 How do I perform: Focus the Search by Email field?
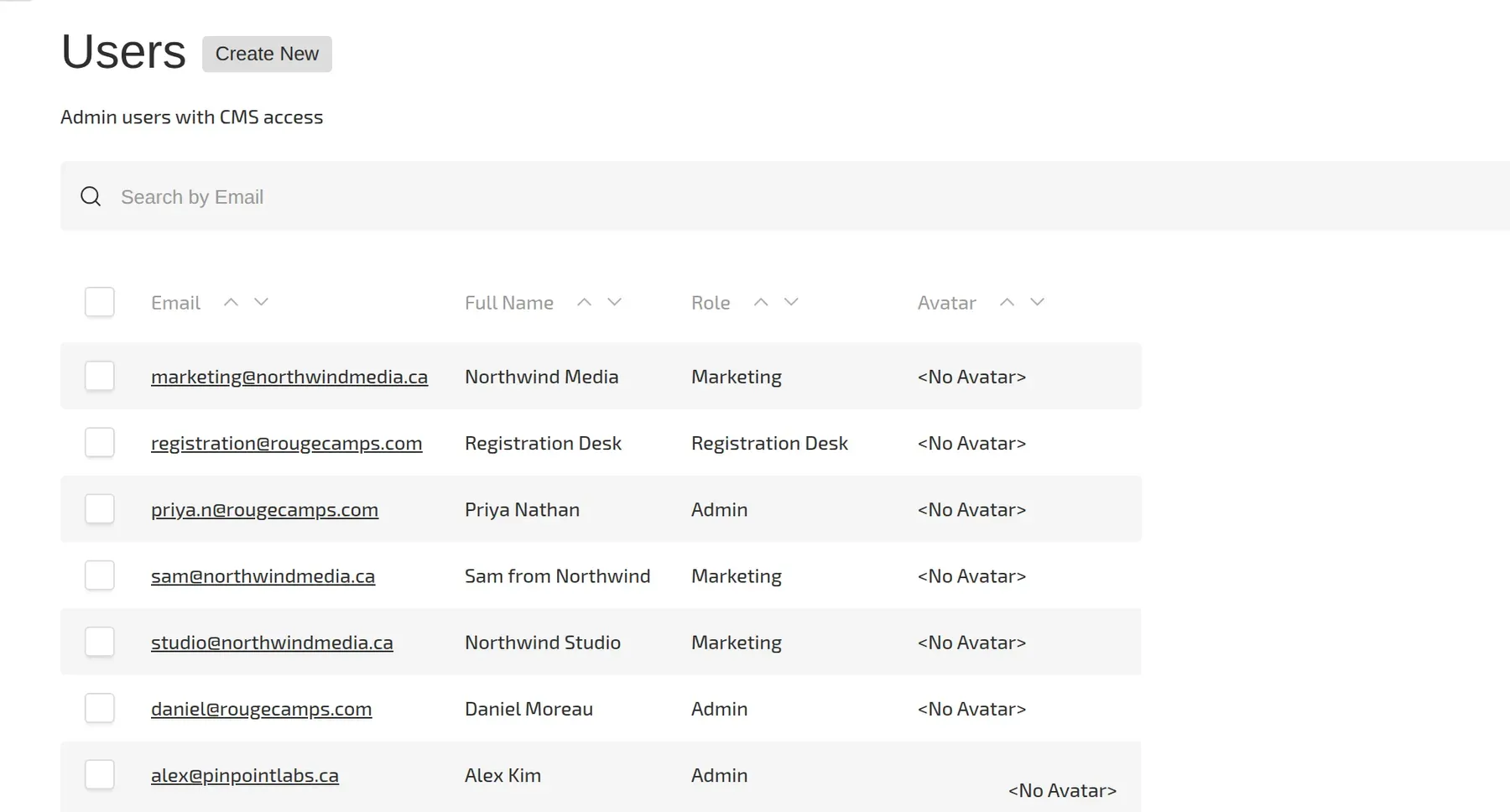coord(785,196)
